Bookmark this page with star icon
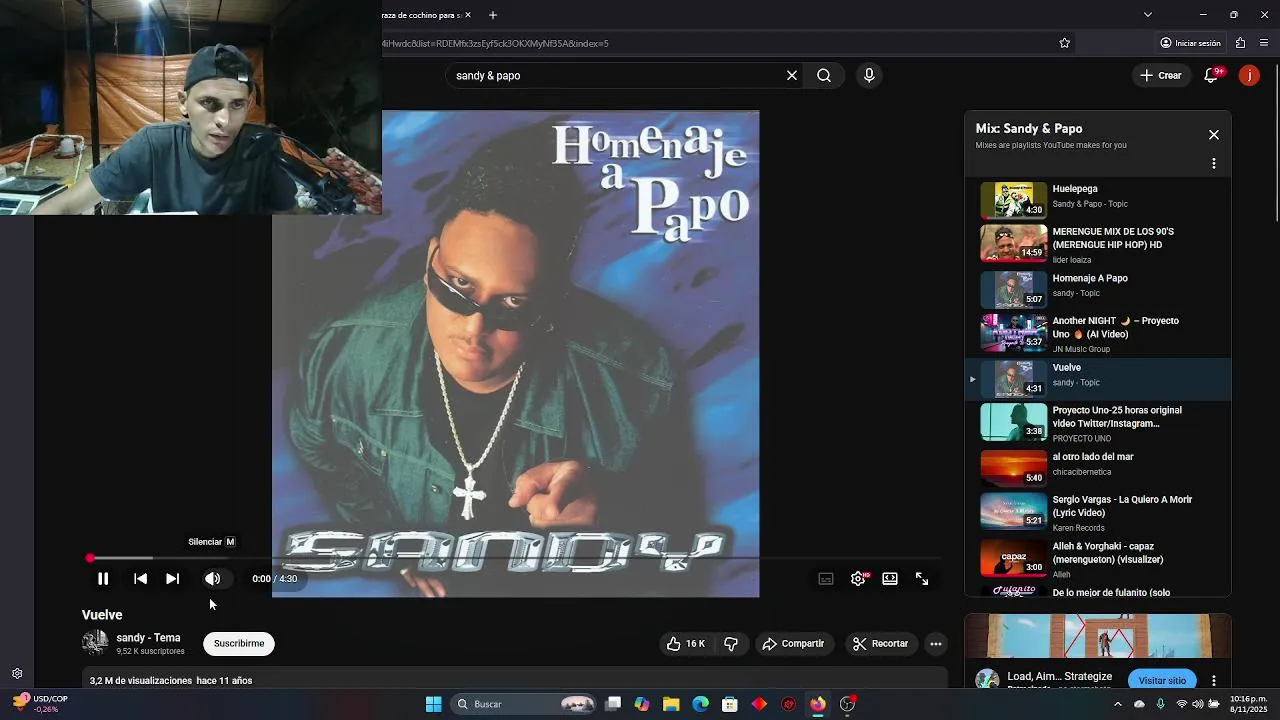 (x=1064, y=43)
